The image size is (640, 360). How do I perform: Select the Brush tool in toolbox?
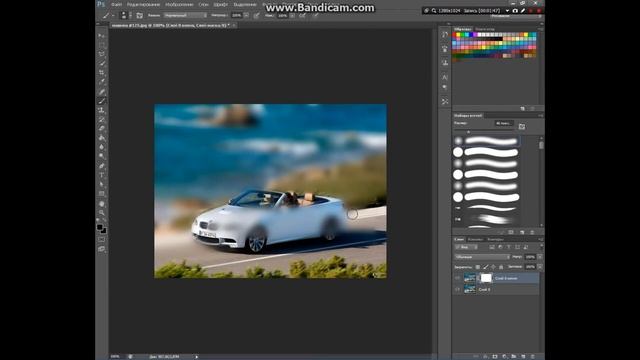(x=102, y=101)
